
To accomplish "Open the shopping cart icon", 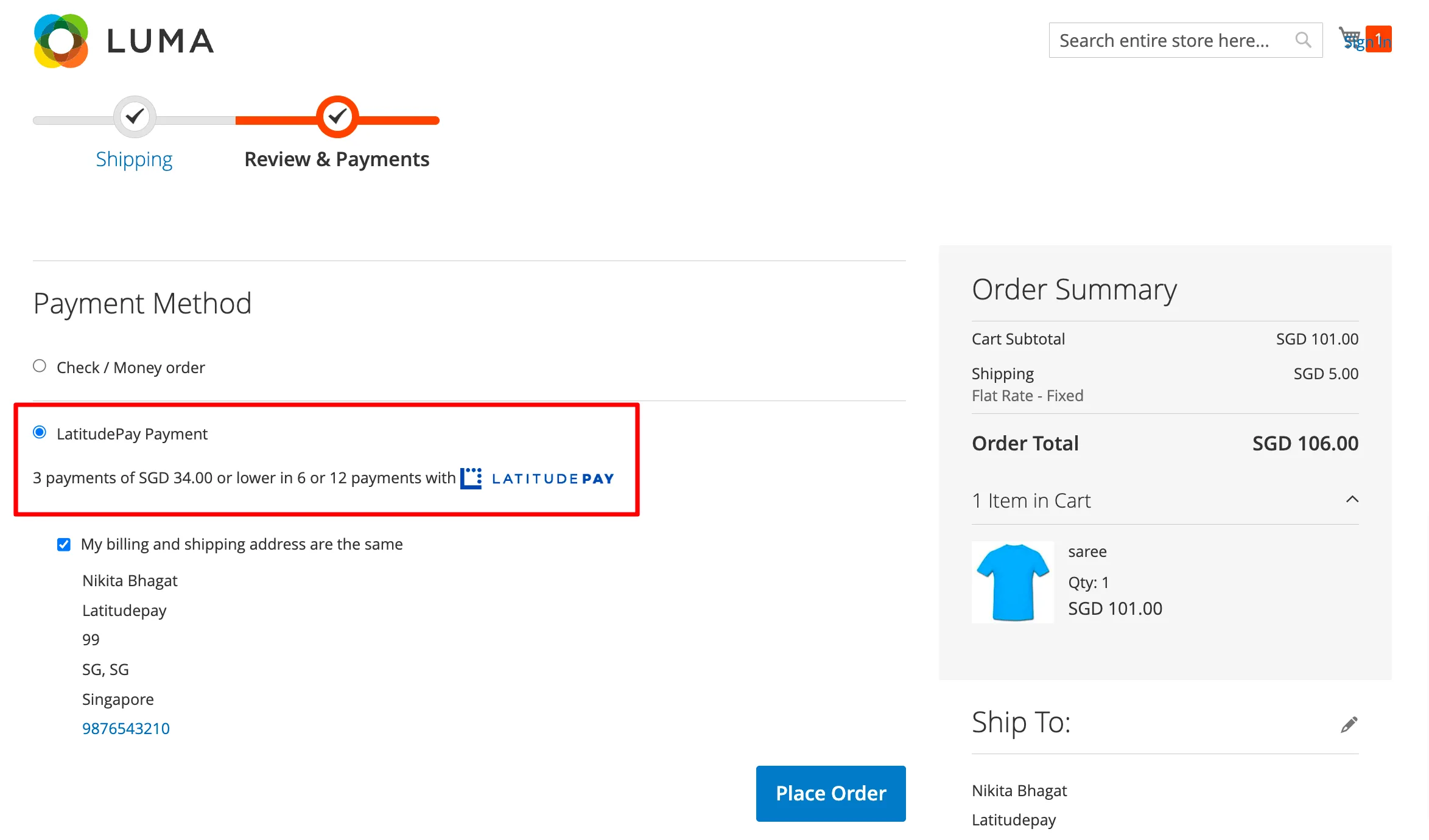I will pos(1350,38).
